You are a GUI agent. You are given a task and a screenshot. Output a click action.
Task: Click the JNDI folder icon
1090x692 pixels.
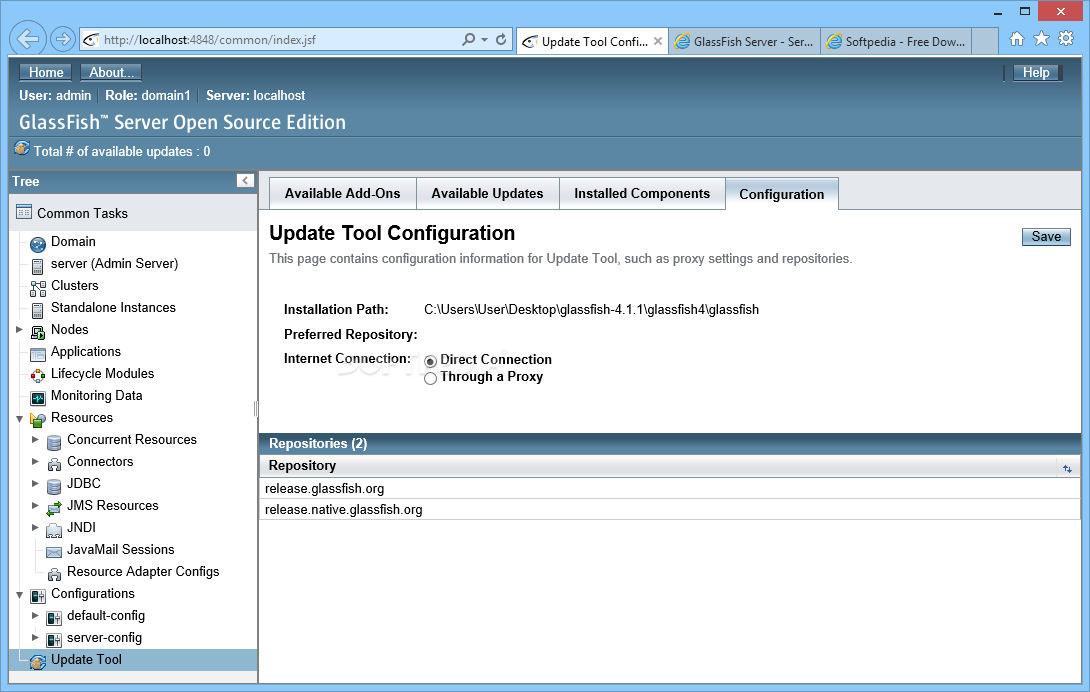[x=54, y=531]
